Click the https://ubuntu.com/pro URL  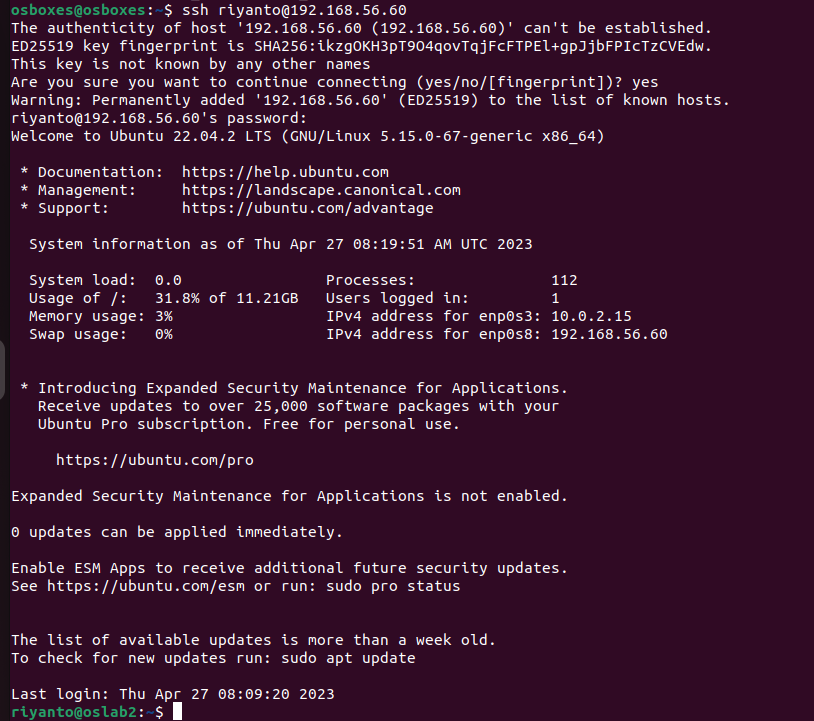tap(155, 460)
